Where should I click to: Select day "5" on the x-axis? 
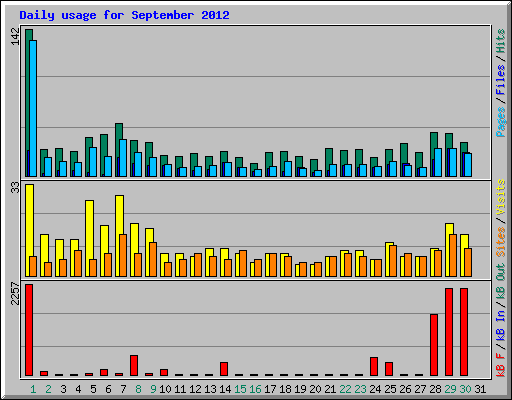tap(93, 389)
